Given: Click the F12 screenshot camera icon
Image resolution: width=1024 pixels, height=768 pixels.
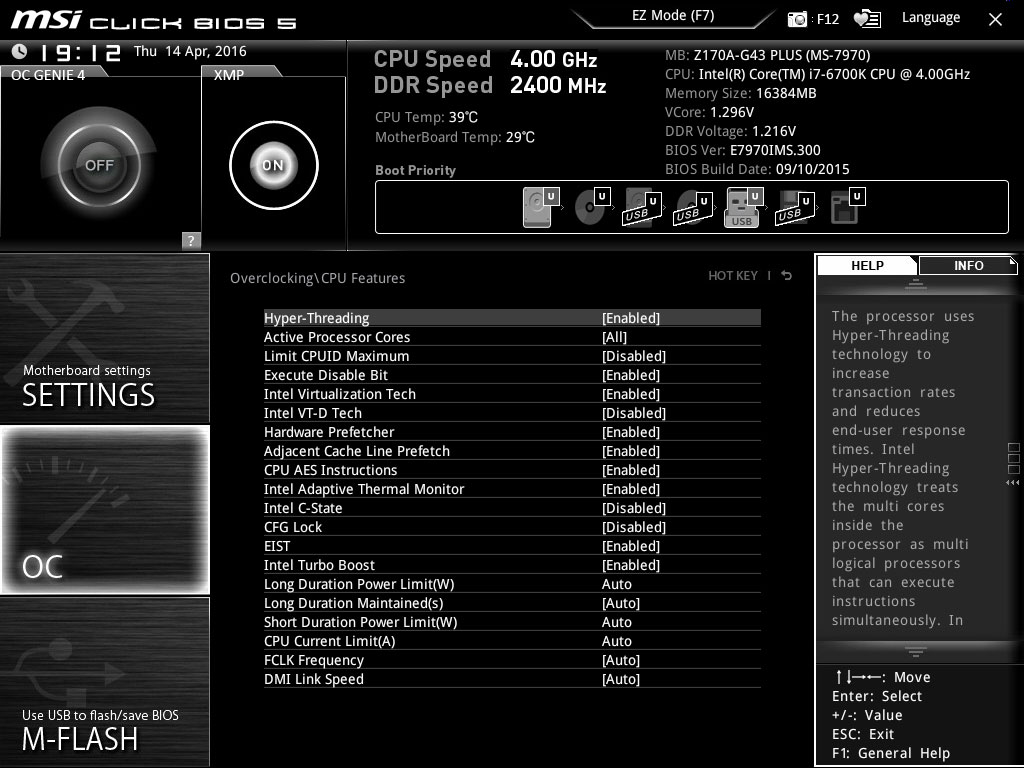Looking at the screenshot, I should click(x=797, y=19).
